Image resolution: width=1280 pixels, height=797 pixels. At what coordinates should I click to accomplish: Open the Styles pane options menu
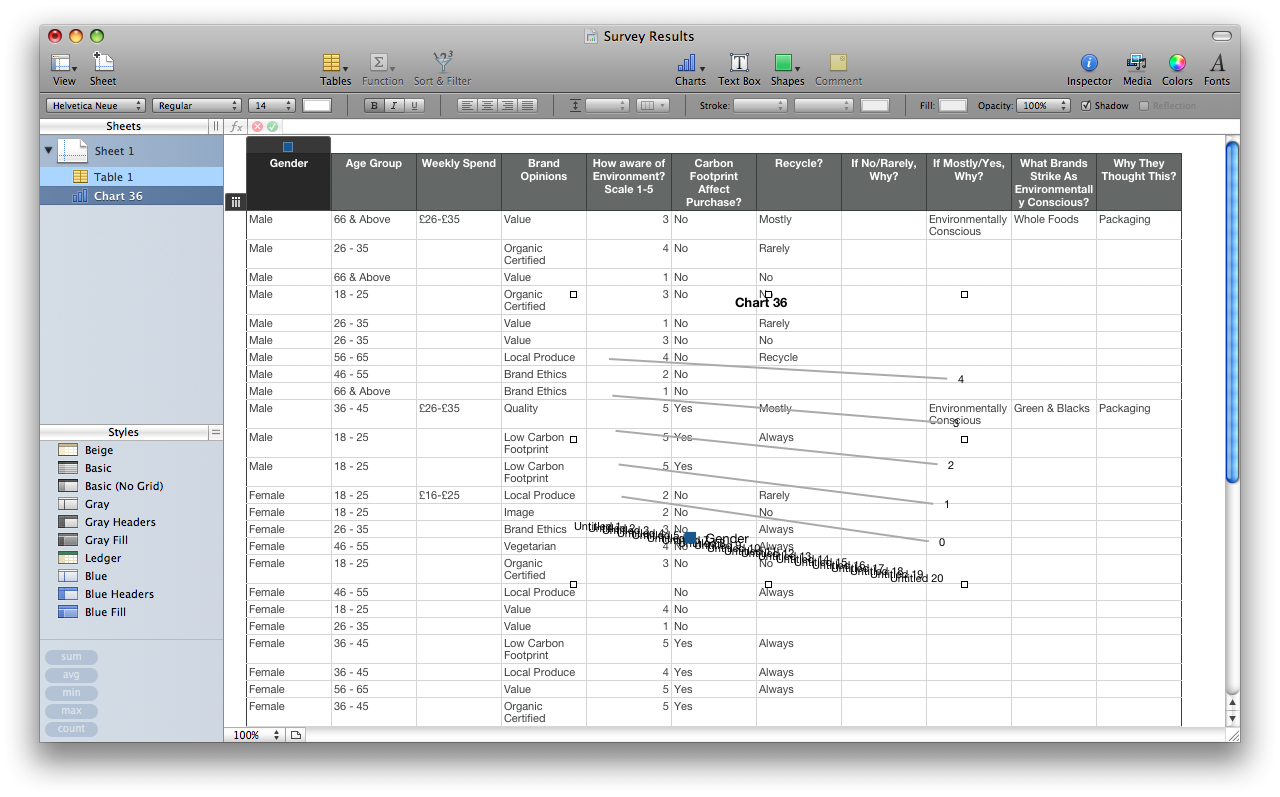pyautogui.click(x=215, y=432)
